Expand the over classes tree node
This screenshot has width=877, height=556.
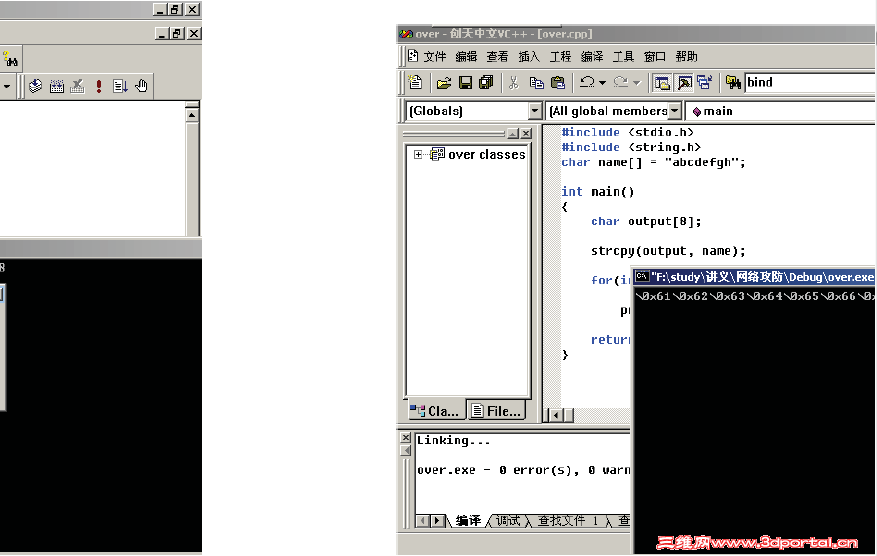pos(418,154)
